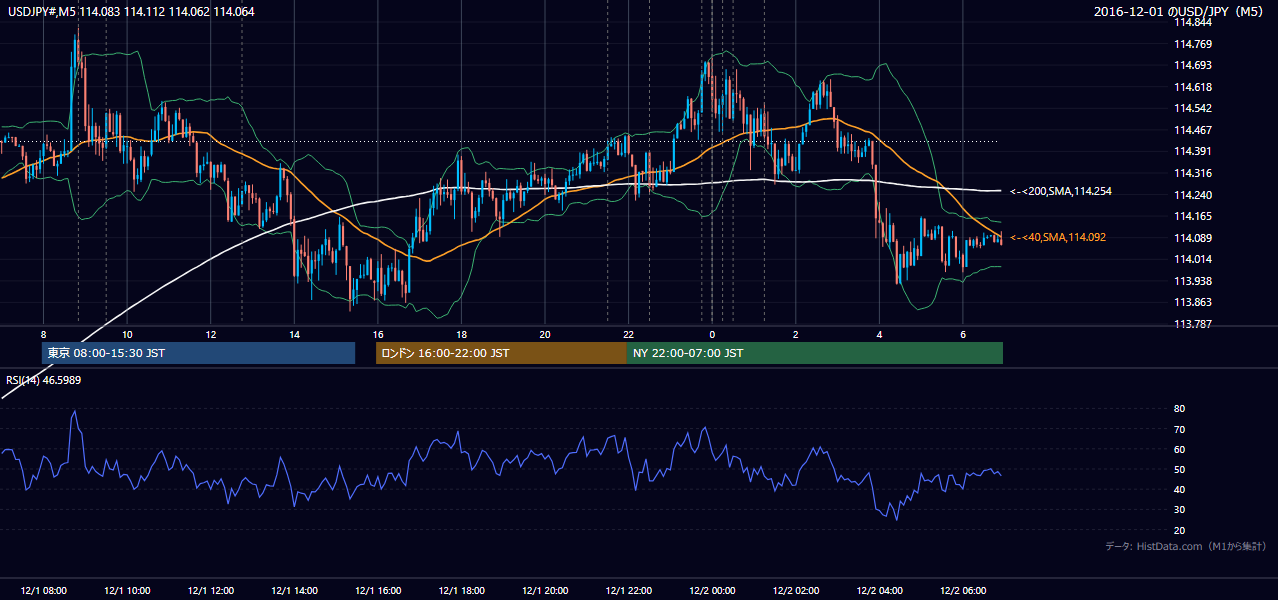Image resolution: width=1278 pixels, height=600 pixels.
Task: Select the 東京 08:00-15:30 JST session bar
Action: [x=198, y=353]
